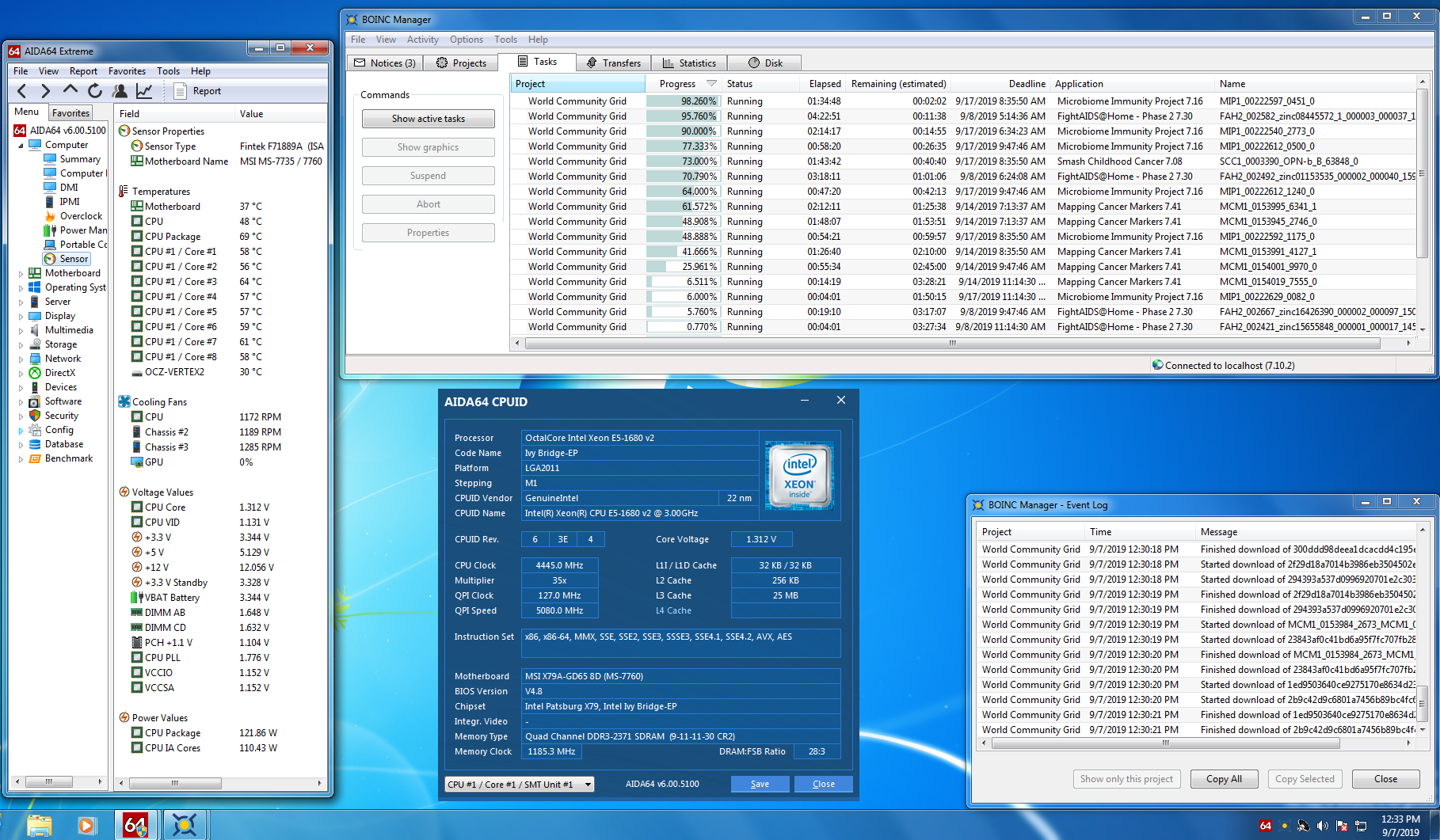The image size is (1440, 840).
Task: Click the Temperatures section icon
Action: click(x=124, y=191)
